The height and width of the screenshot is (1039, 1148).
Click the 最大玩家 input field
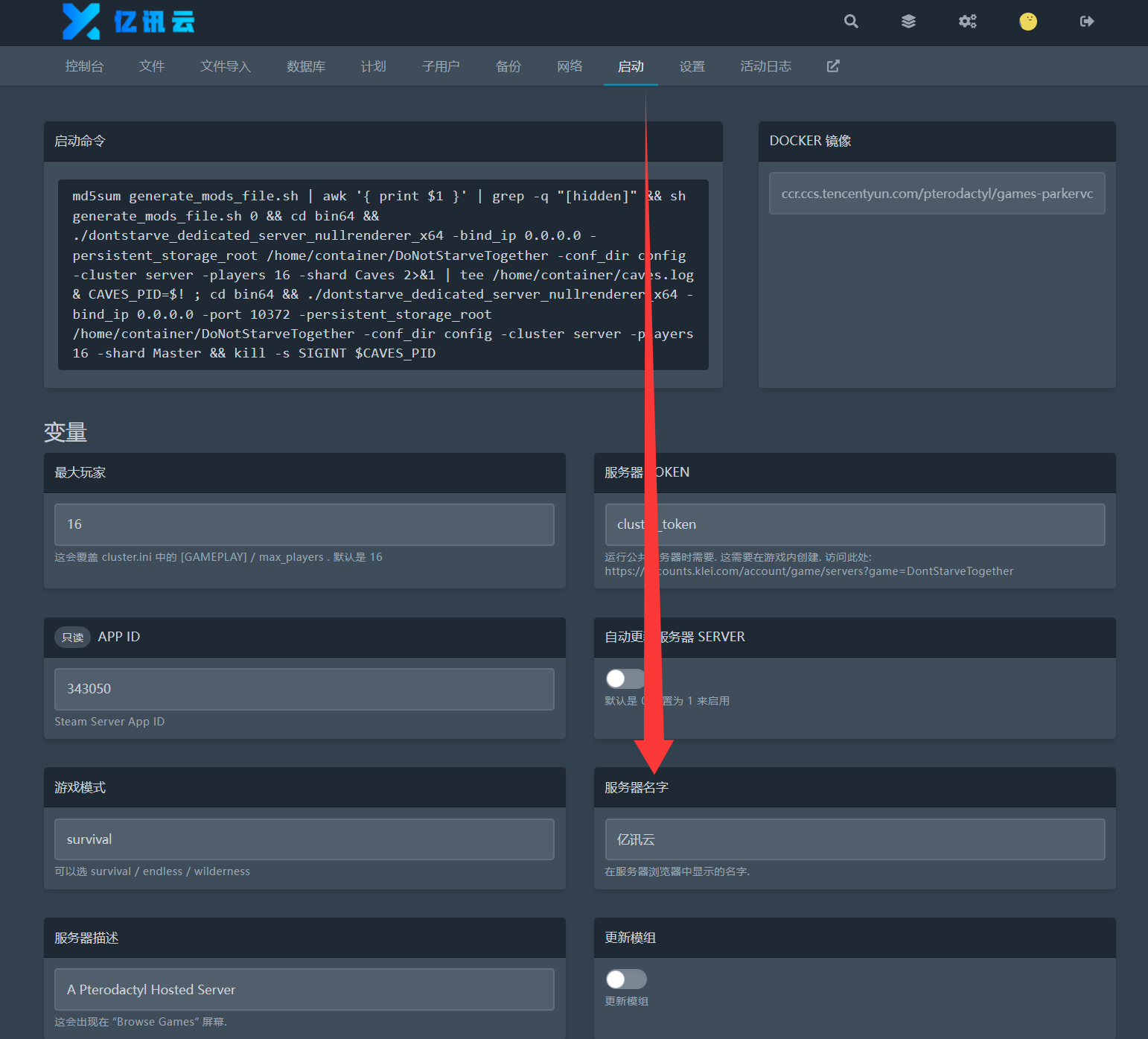click(x=304, y=524)
